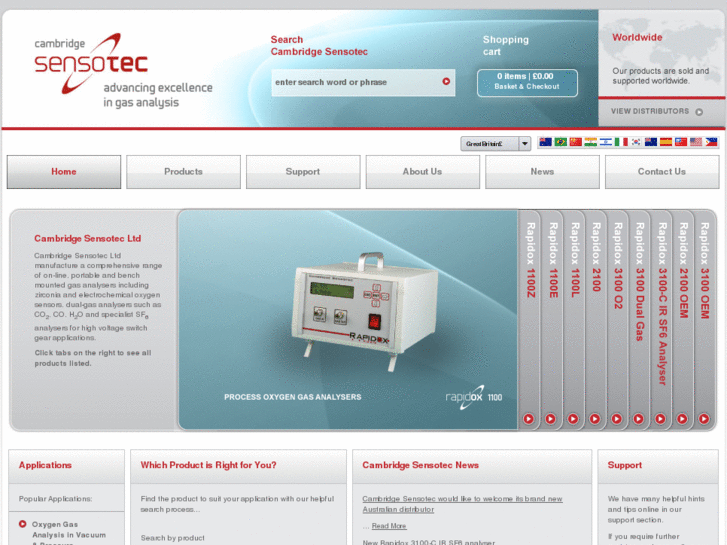The width and height of the screenshot is (727, 545).
Task: Click 'Popular Applications:' label
Action: click(x=55, y=499)
